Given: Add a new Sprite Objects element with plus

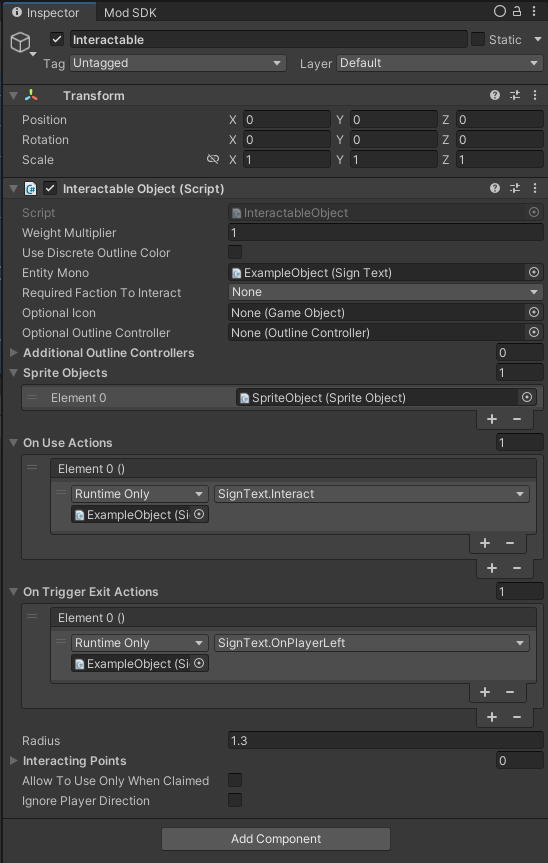Looking at the screenshot, I should tap(492, 419).
